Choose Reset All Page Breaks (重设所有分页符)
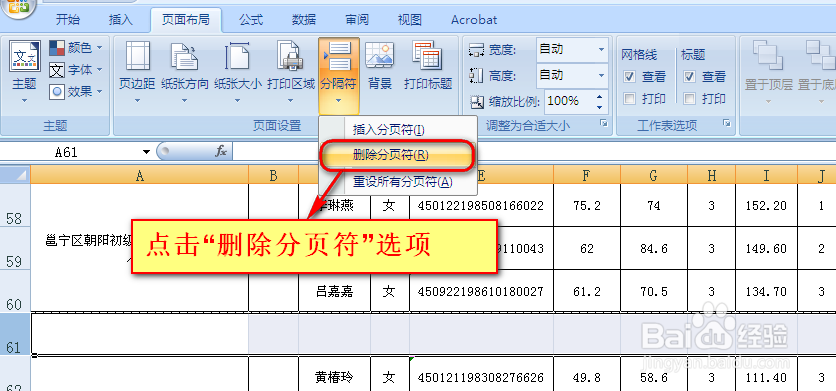Viewport: 836px width, 391px height. click(397, 182)
